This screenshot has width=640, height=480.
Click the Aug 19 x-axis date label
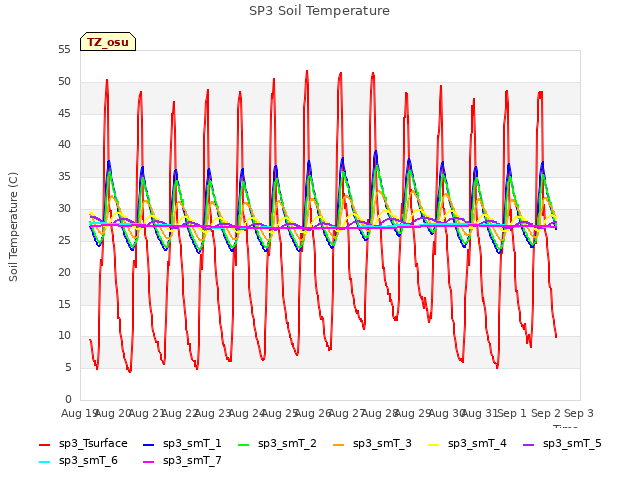click(x=79, y=413)
